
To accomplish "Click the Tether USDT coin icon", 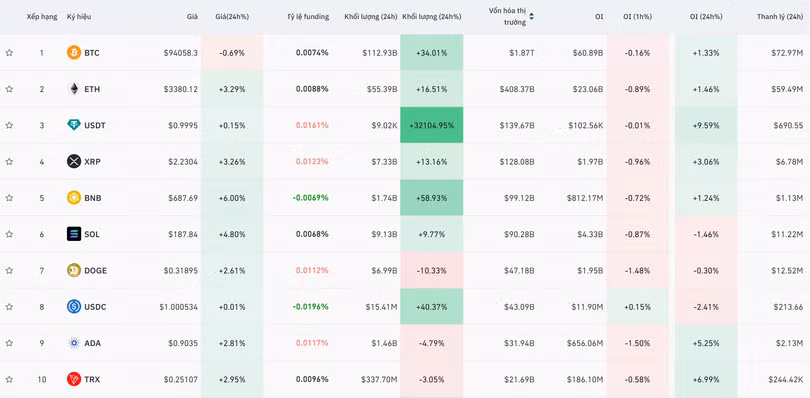I will pyautogui.click(x=74, y=125).
